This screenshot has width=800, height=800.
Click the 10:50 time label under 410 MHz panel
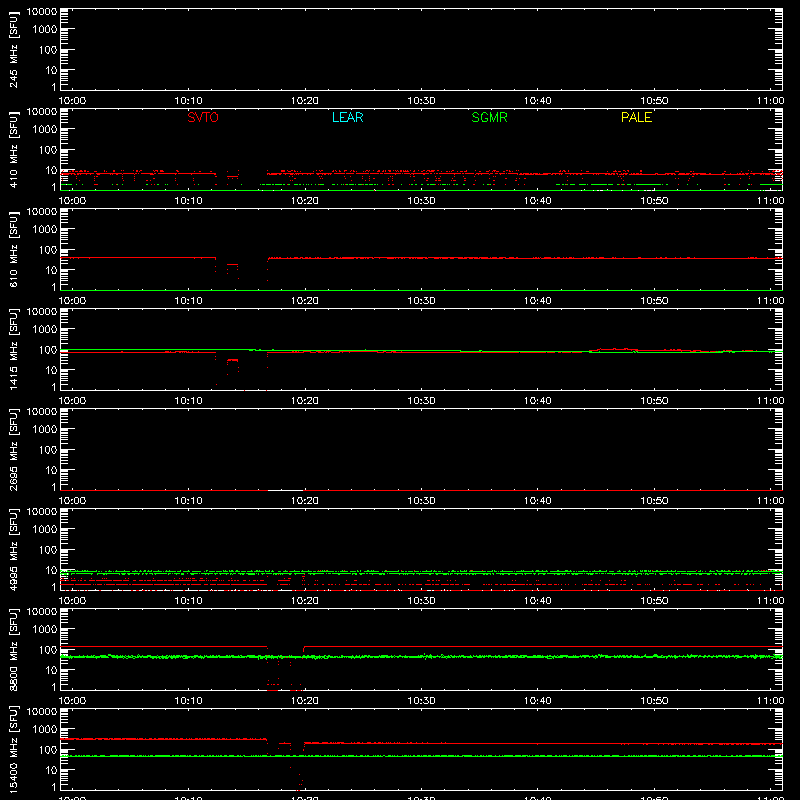pyautogui.click(x=654, y=201)
